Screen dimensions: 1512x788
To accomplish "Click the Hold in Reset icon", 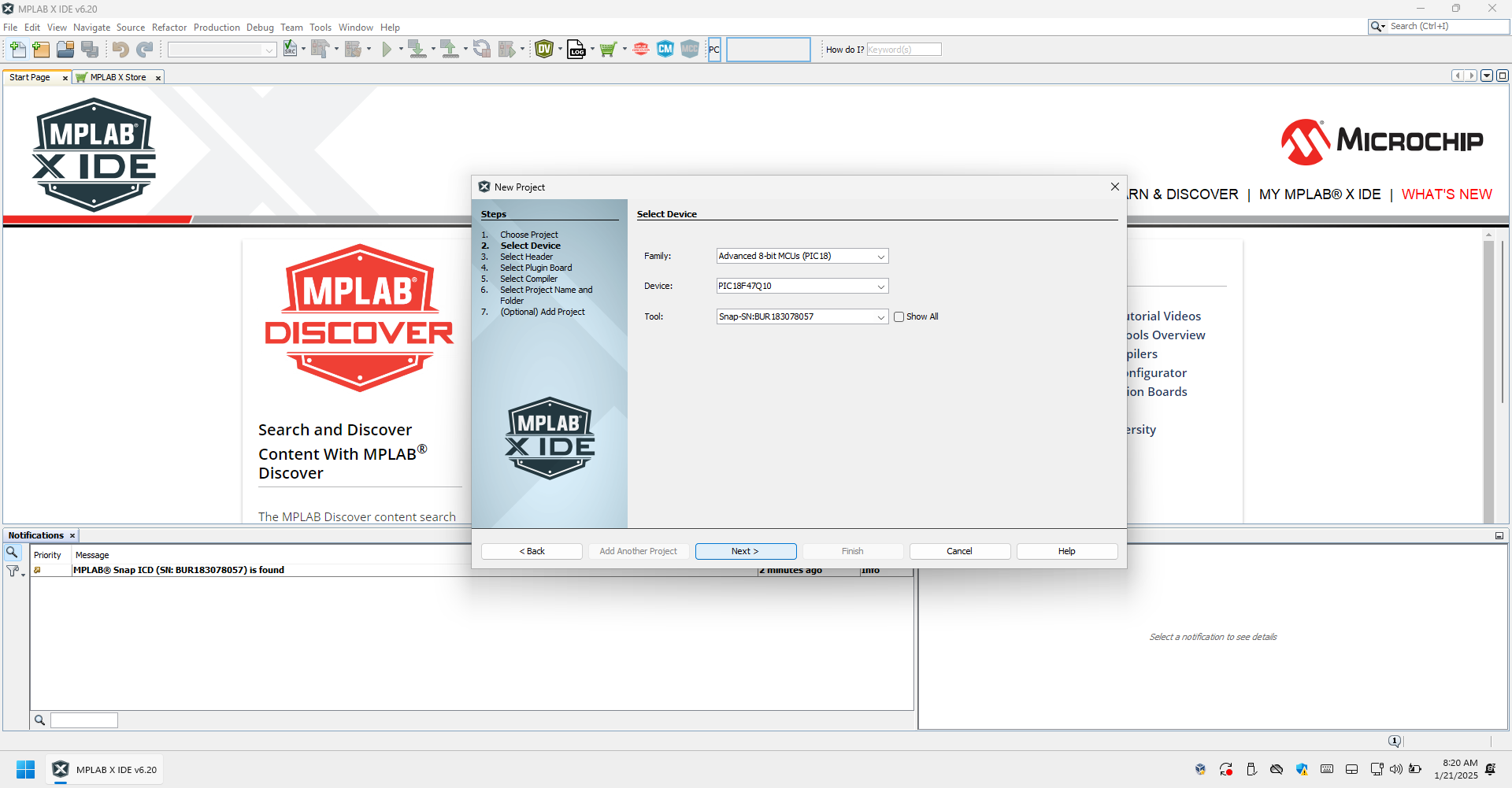I will point(482,50).
